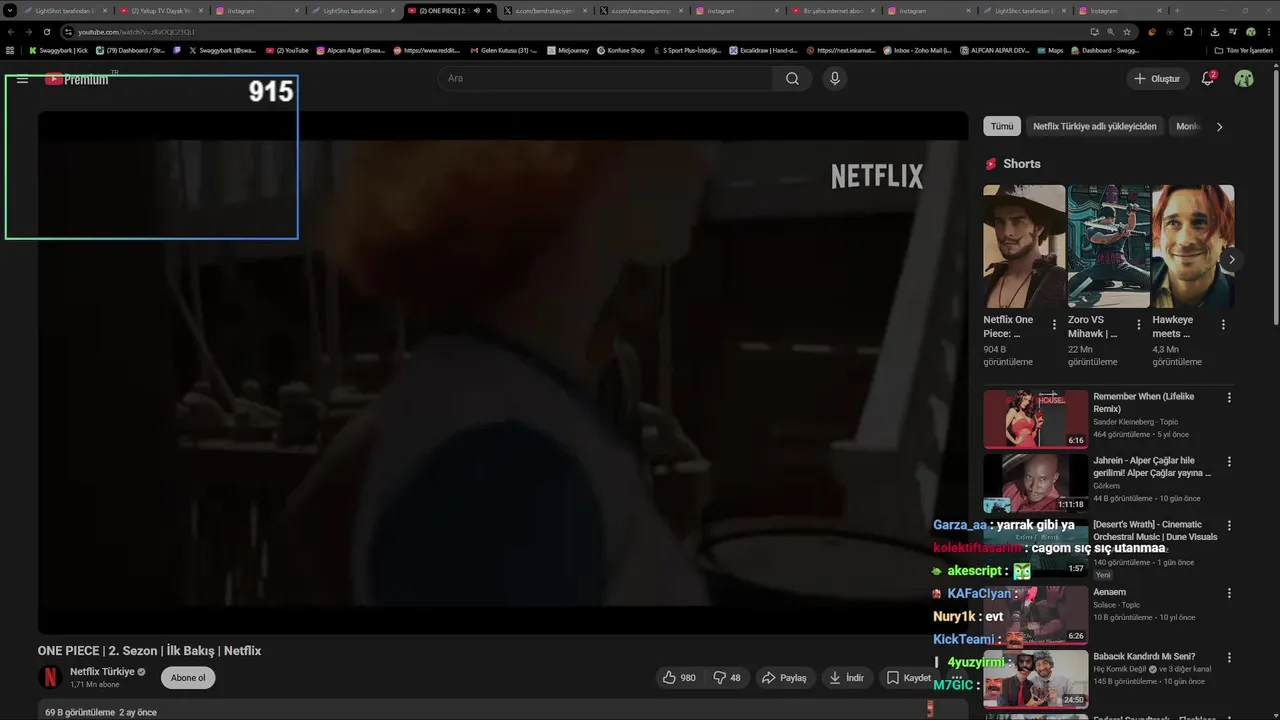Subscribe with the Abone ol button
Viewport: 1280px width, 720px height.
click(188, 678)
